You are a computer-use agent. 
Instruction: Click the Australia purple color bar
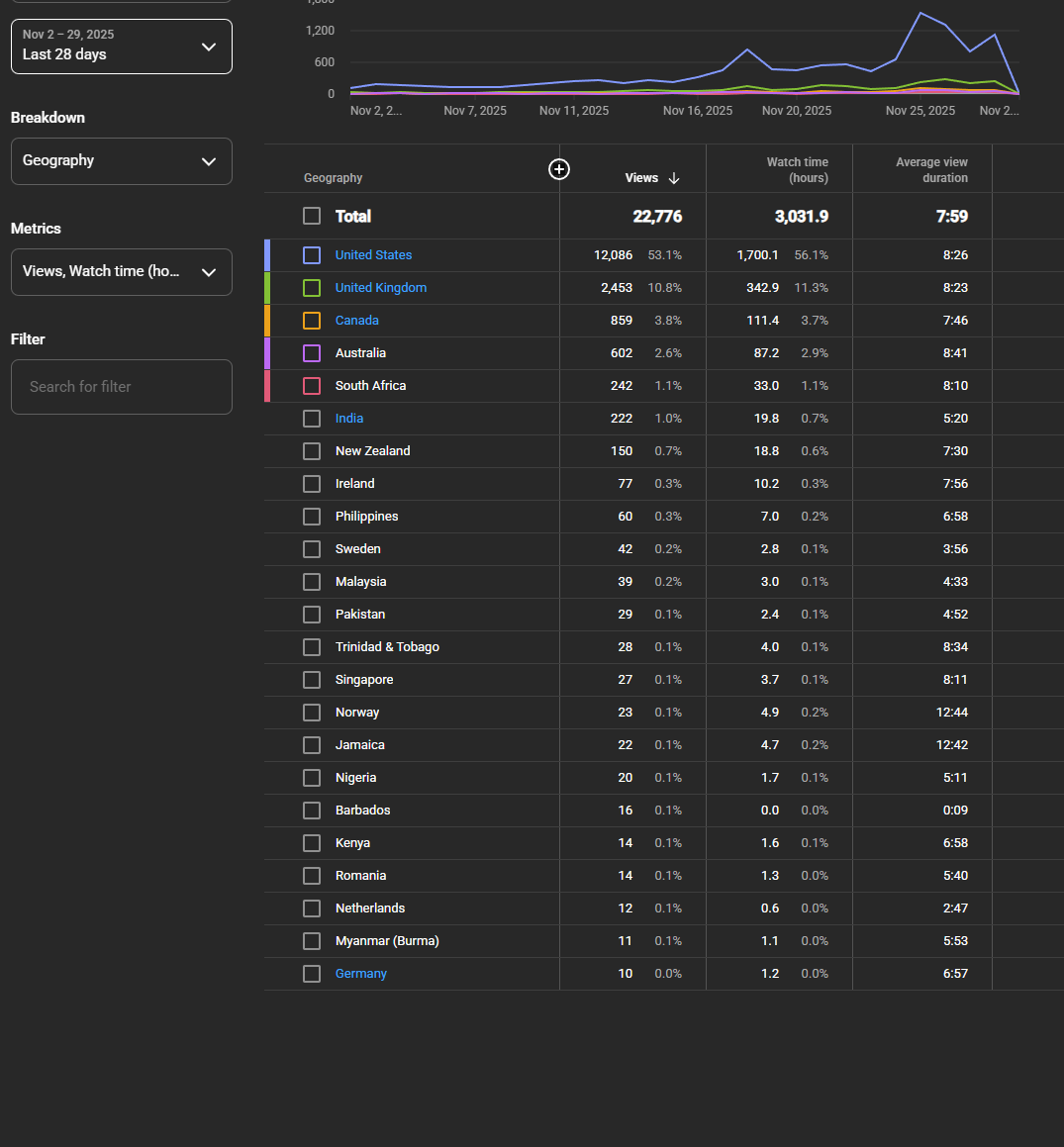click(x=267, y=353)
